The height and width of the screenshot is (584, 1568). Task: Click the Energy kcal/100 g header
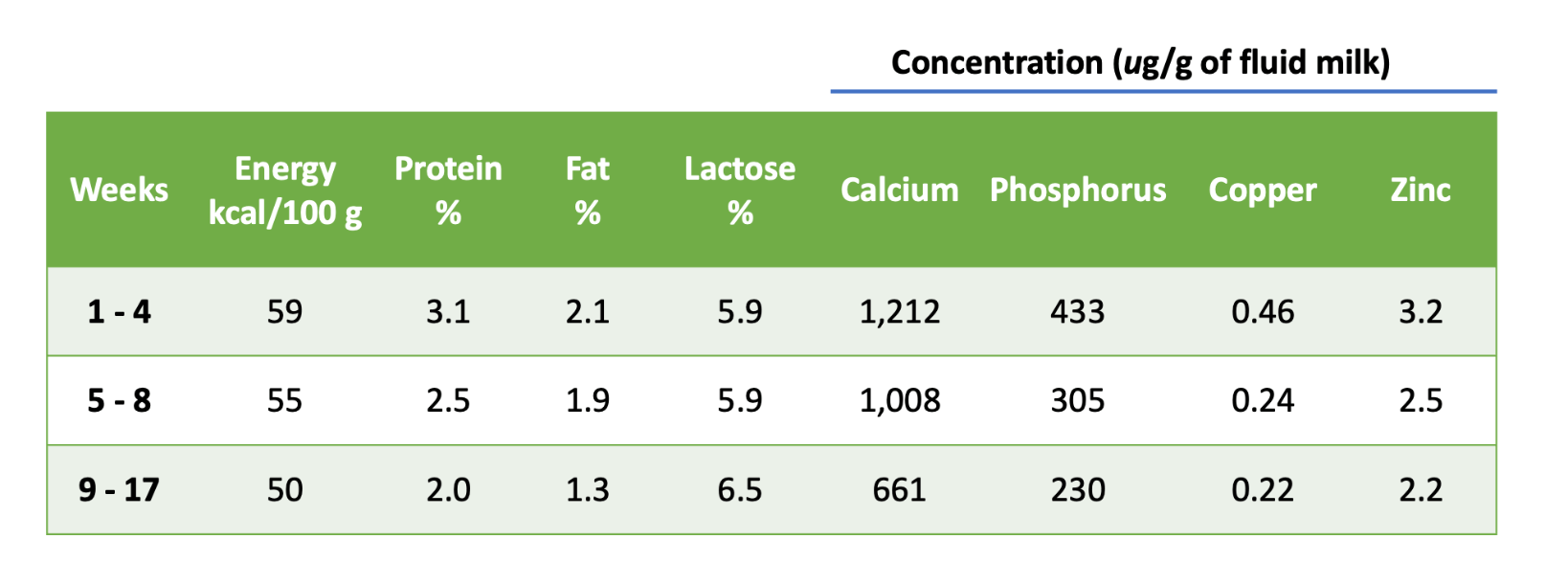point(285,190)
